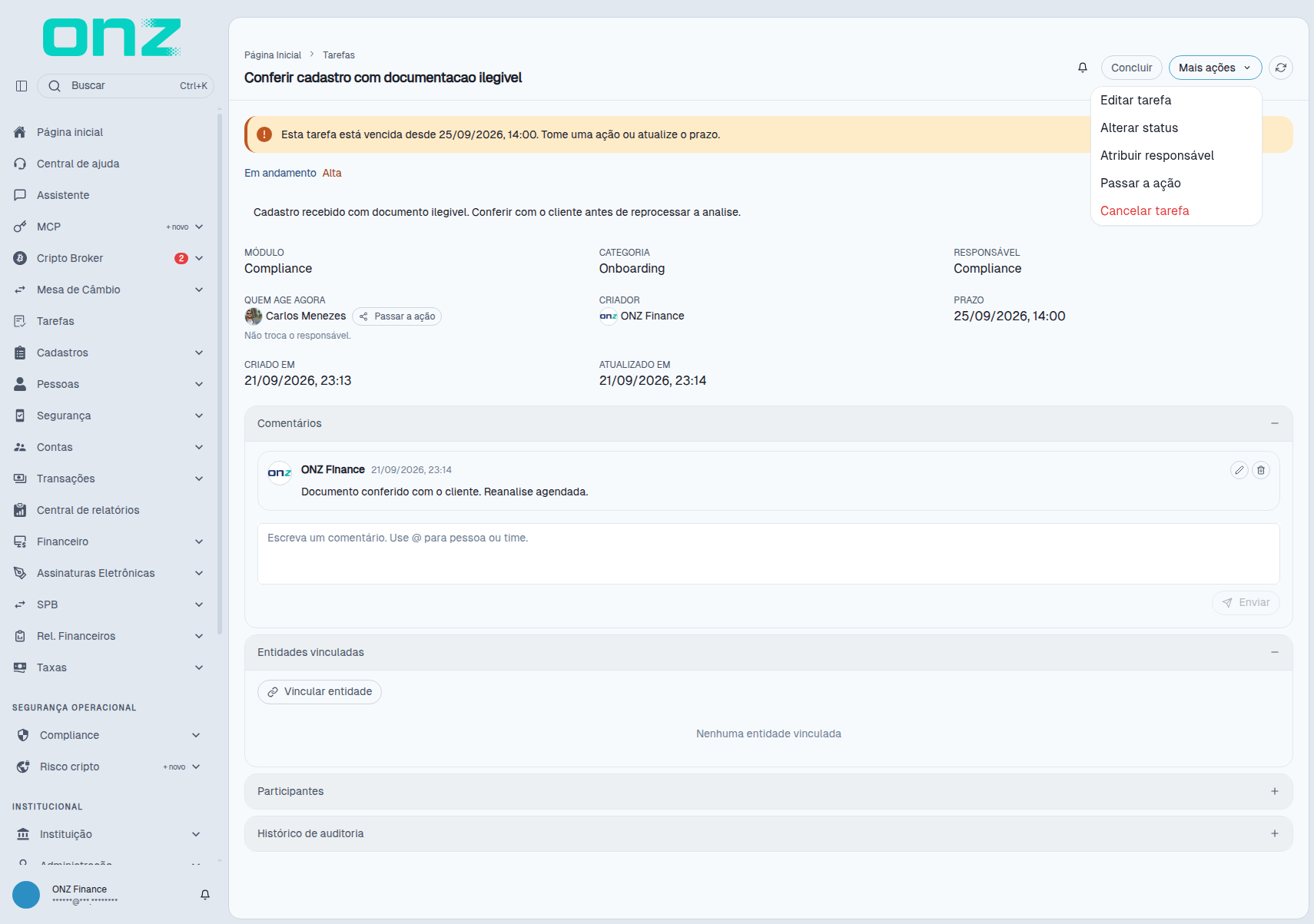Expand the Compliance sidebar menu
The image size is (1314, 924).
(196, 735)
